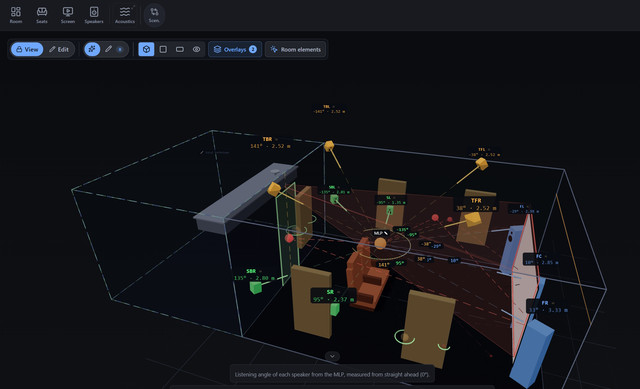Image resolution: width=640 pixels, height=389 pixels.
Task: Open the Acoustics section
Action: pos(125,15)
